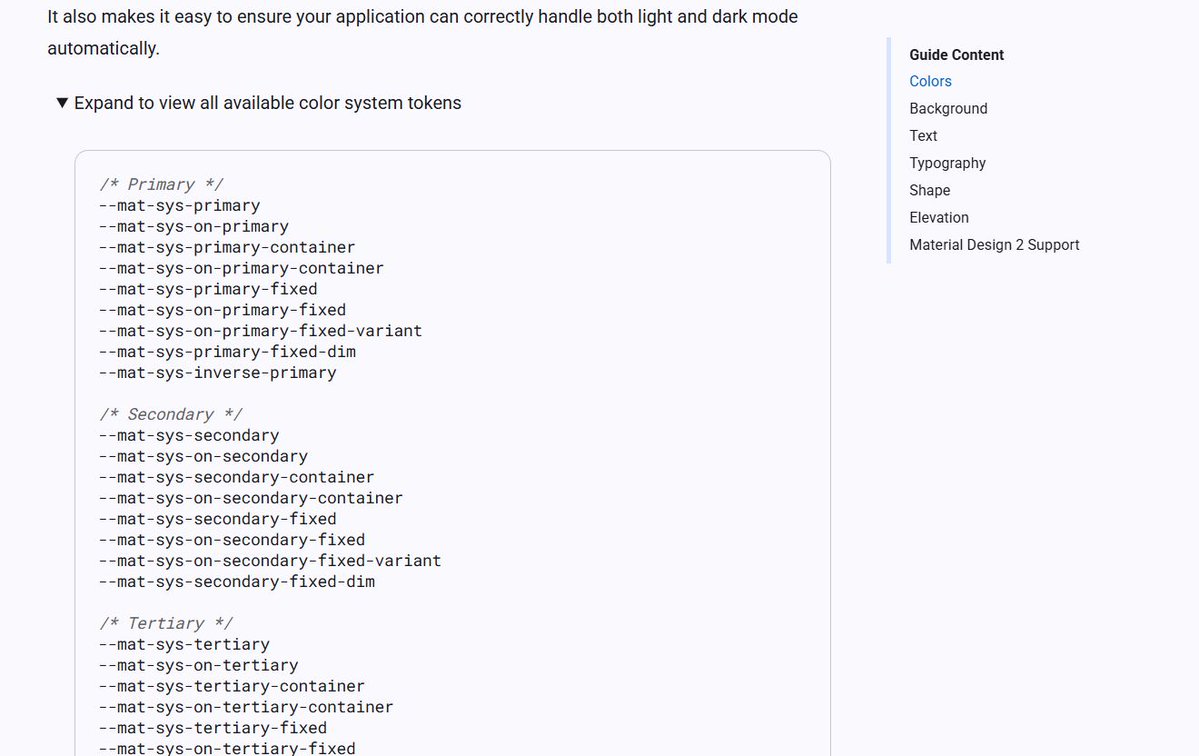Click --mat-sys-on-primary-fixed token
1199x756 pixels.
tap(223, 310)
